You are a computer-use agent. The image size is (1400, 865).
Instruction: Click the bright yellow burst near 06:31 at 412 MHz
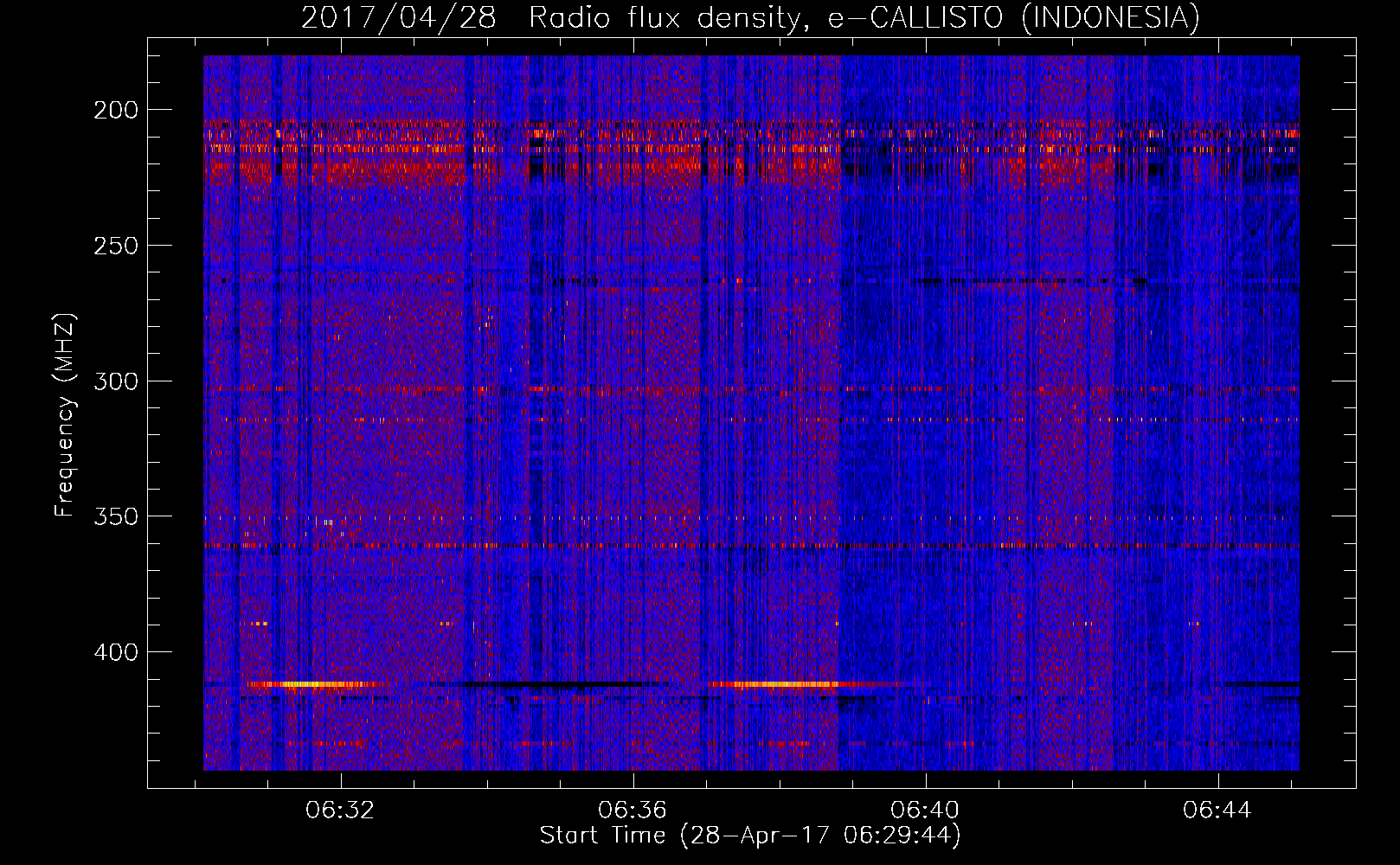pos(316,684)
